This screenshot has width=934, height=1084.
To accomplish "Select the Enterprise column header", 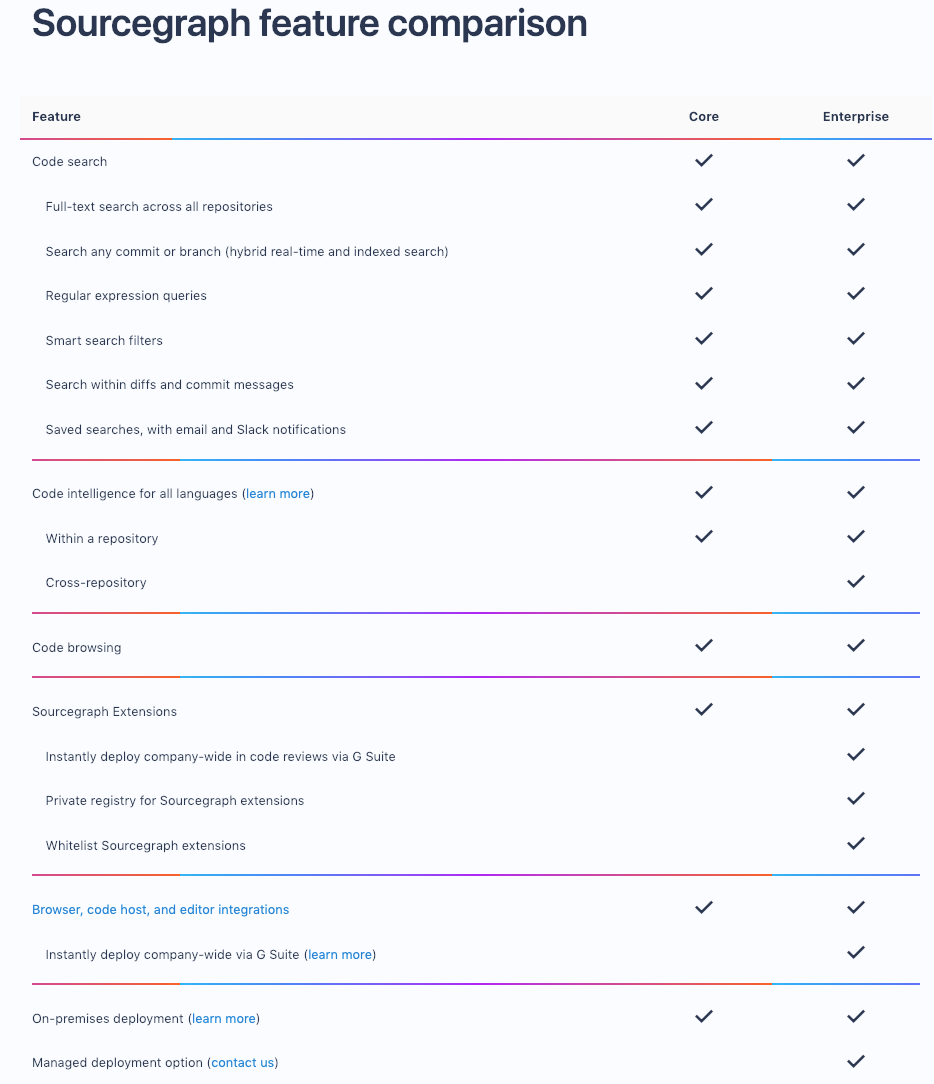I will coord(855,117).
